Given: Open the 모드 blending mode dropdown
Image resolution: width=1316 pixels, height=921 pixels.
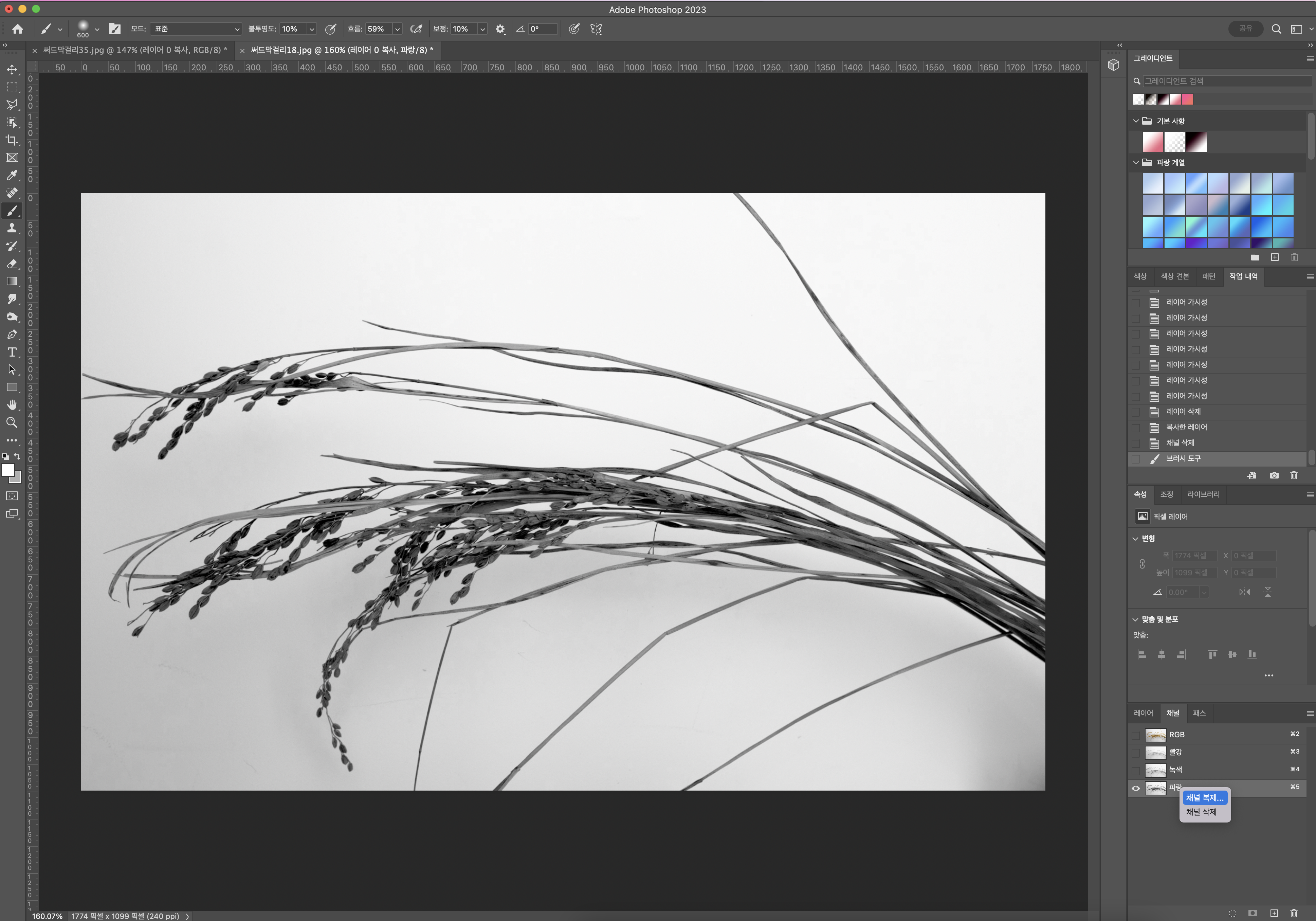Looking at the screenshot, I should coord(196,29).
